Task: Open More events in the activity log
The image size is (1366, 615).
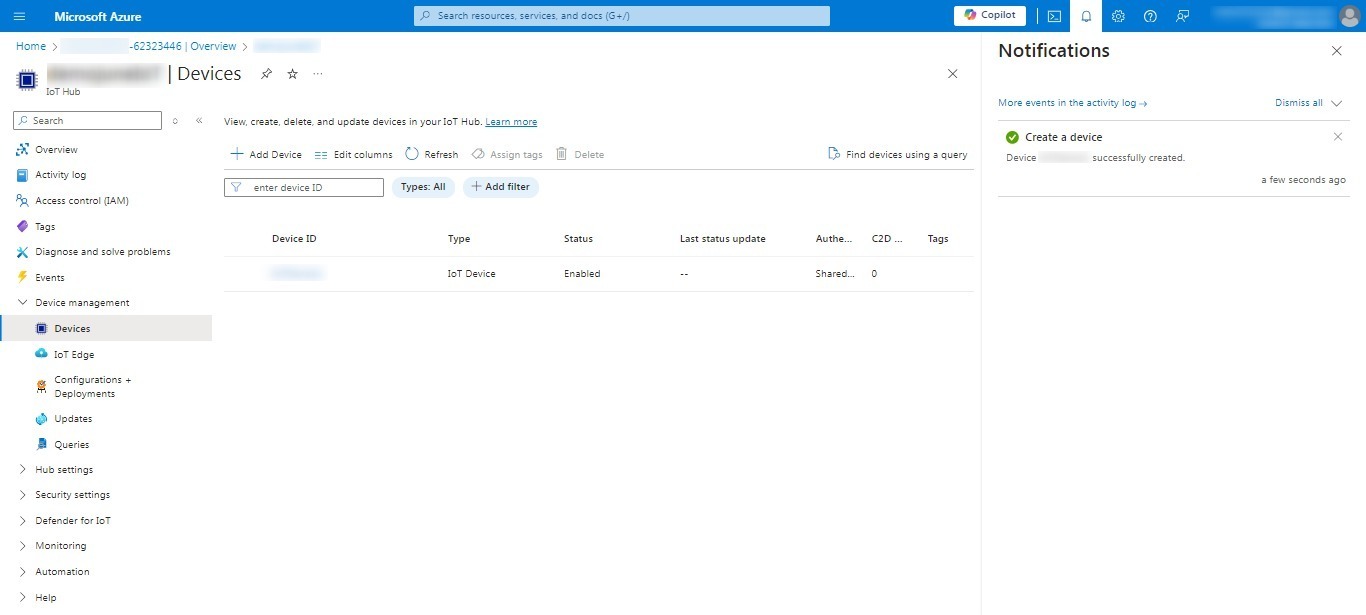Action: [1072, 103]
